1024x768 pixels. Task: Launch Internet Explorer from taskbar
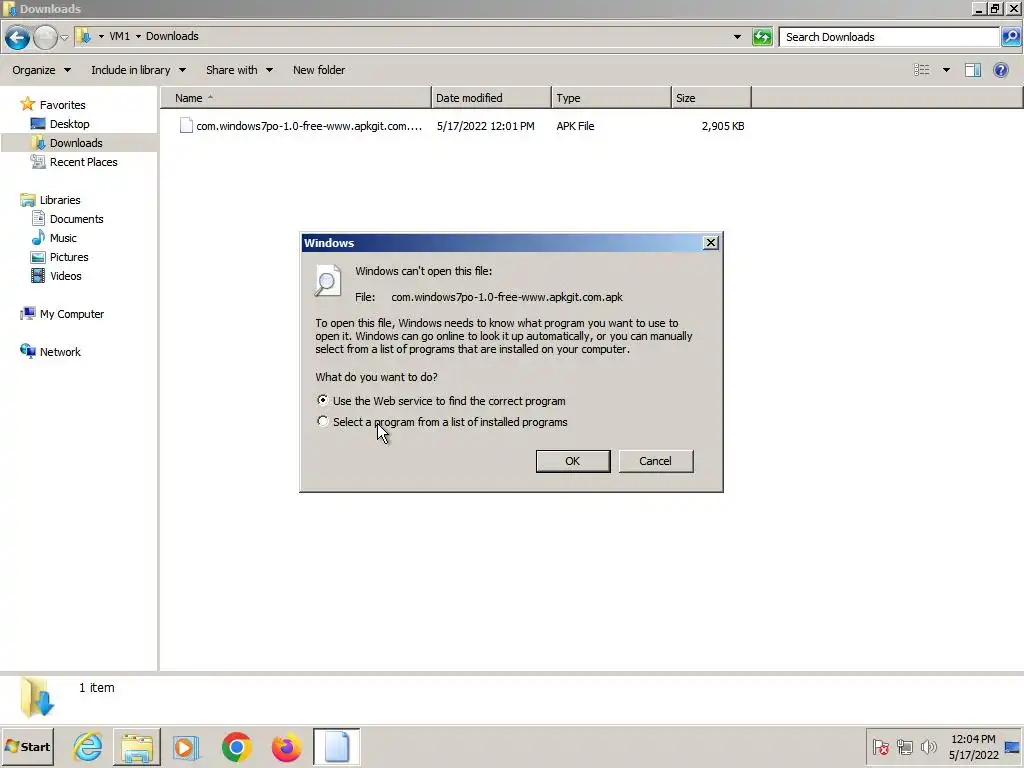88,746
